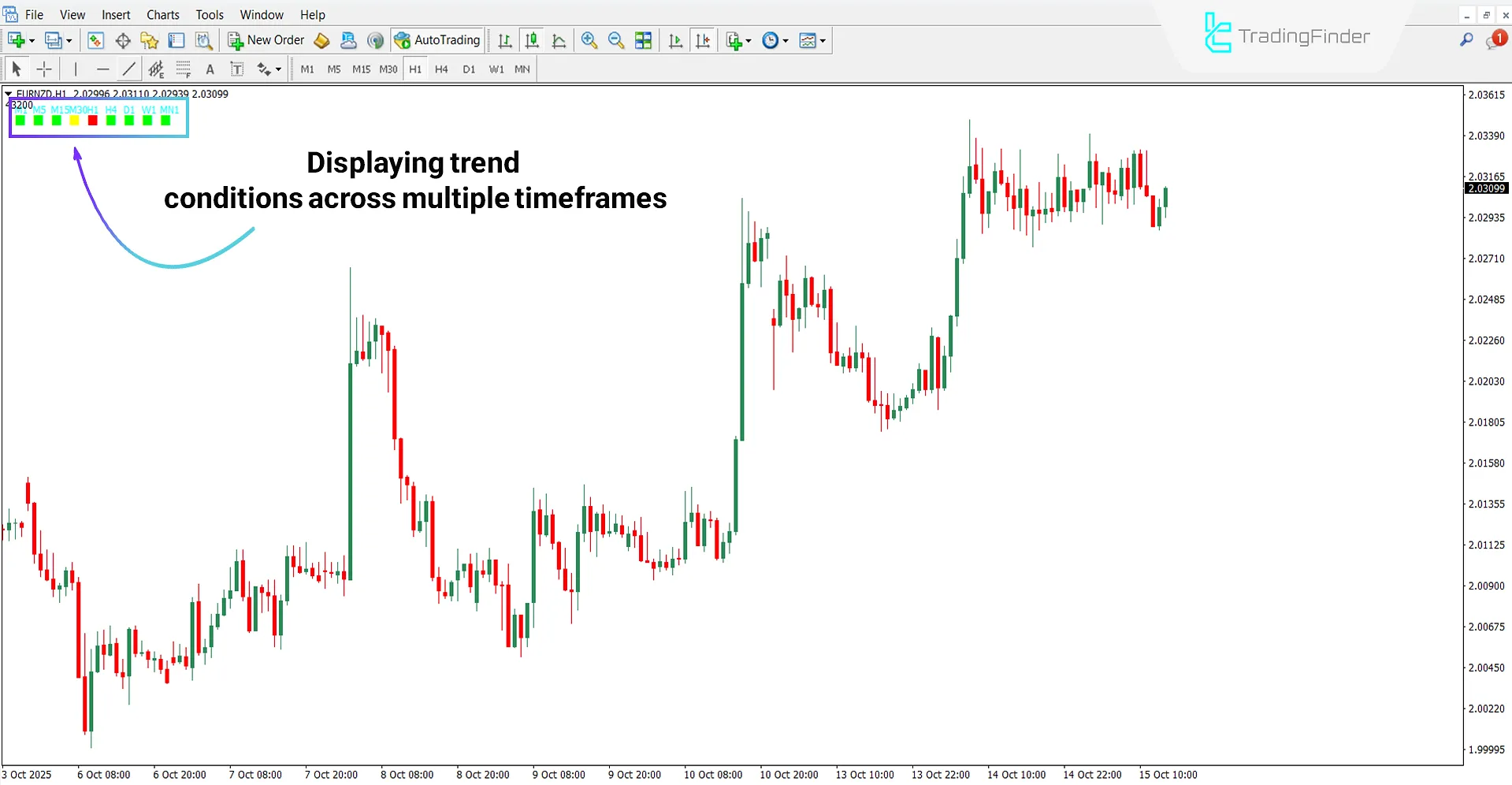The image size is (1512, 785).
Task: Select the Crosshair tool
Action: (x=44, y=69)
